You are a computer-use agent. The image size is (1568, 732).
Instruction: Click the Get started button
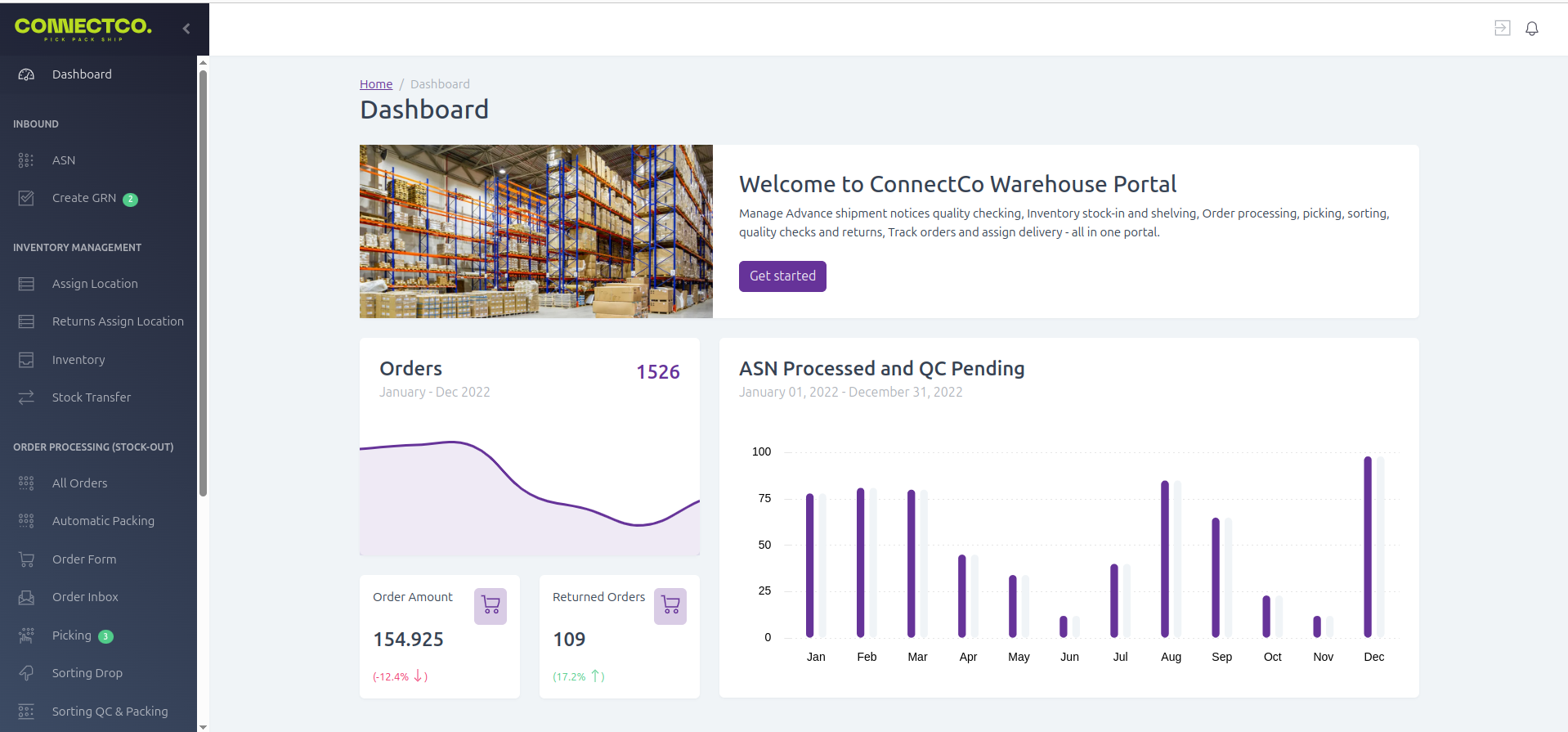click(782, 276)
